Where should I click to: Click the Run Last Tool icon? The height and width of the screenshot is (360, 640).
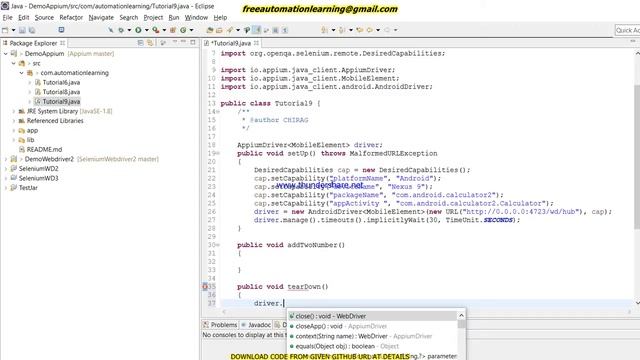tap(156, 30)
